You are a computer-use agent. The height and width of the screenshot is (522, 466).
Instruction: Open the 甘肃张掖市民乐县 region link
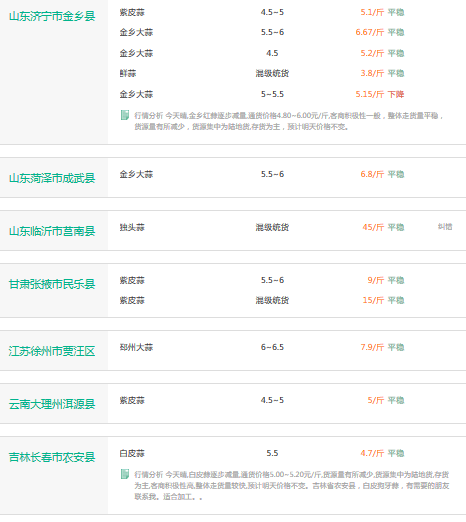(52, 284)
